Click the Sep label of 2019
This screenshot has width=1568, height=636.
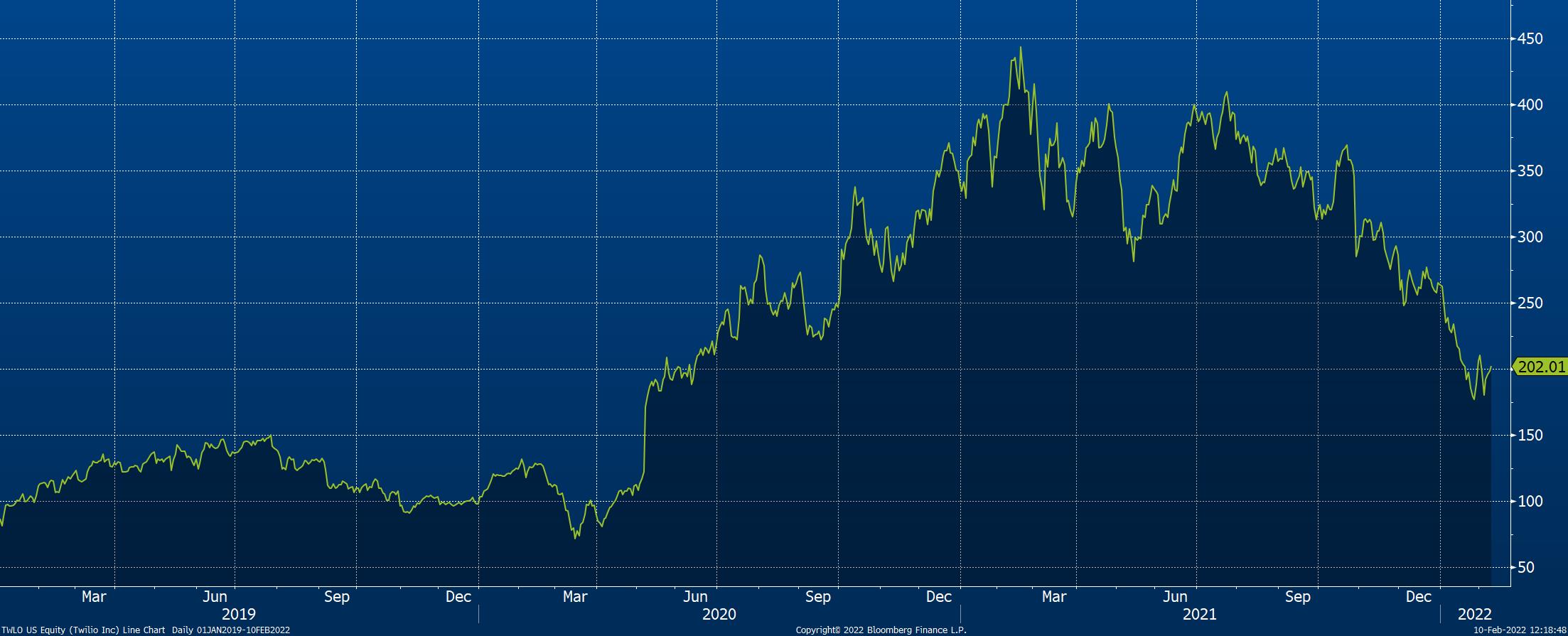tap(337, 597)
